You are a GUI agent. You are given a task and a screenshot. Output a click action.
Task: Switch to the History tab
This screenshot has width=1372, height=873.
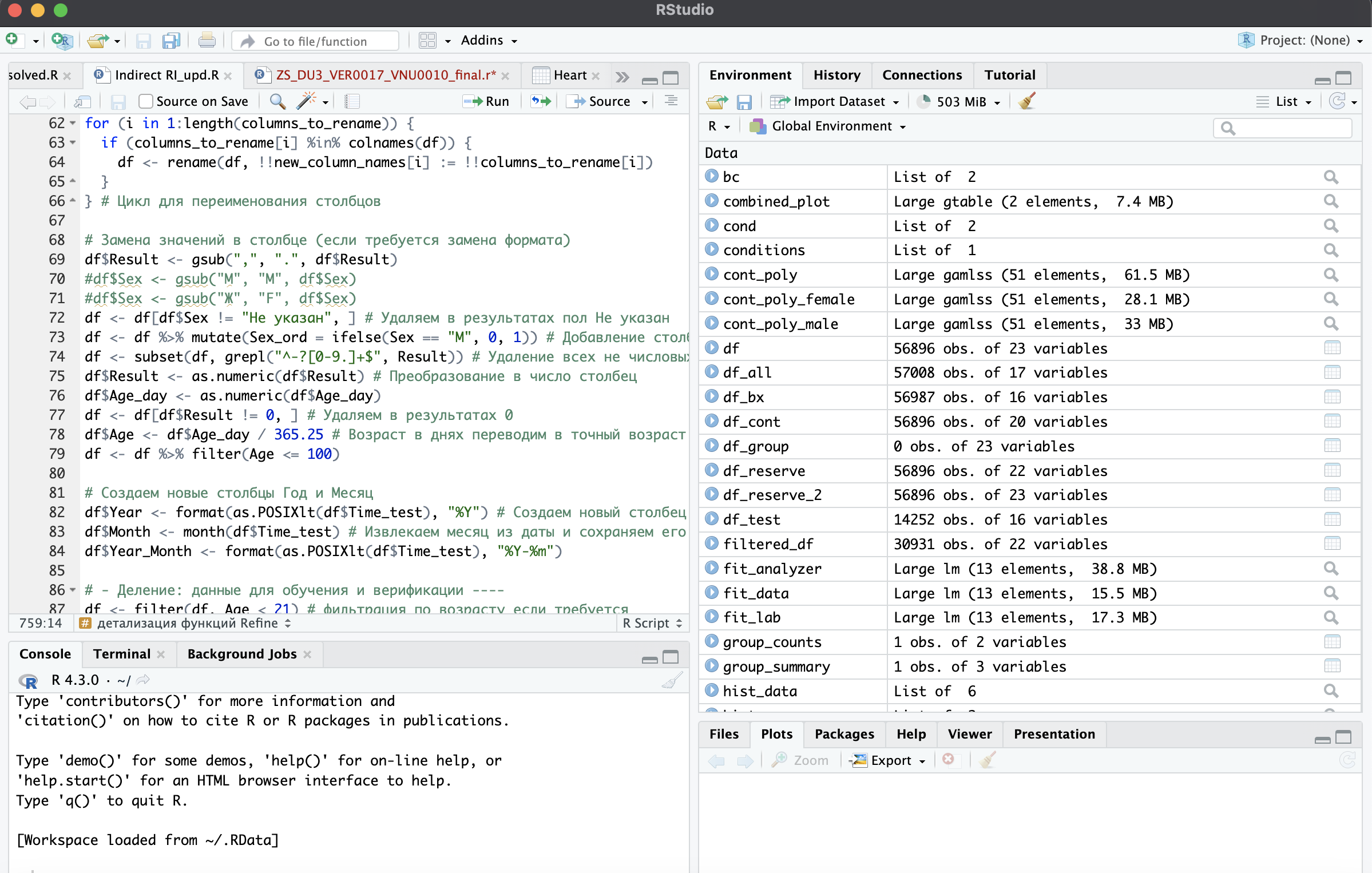836,75
